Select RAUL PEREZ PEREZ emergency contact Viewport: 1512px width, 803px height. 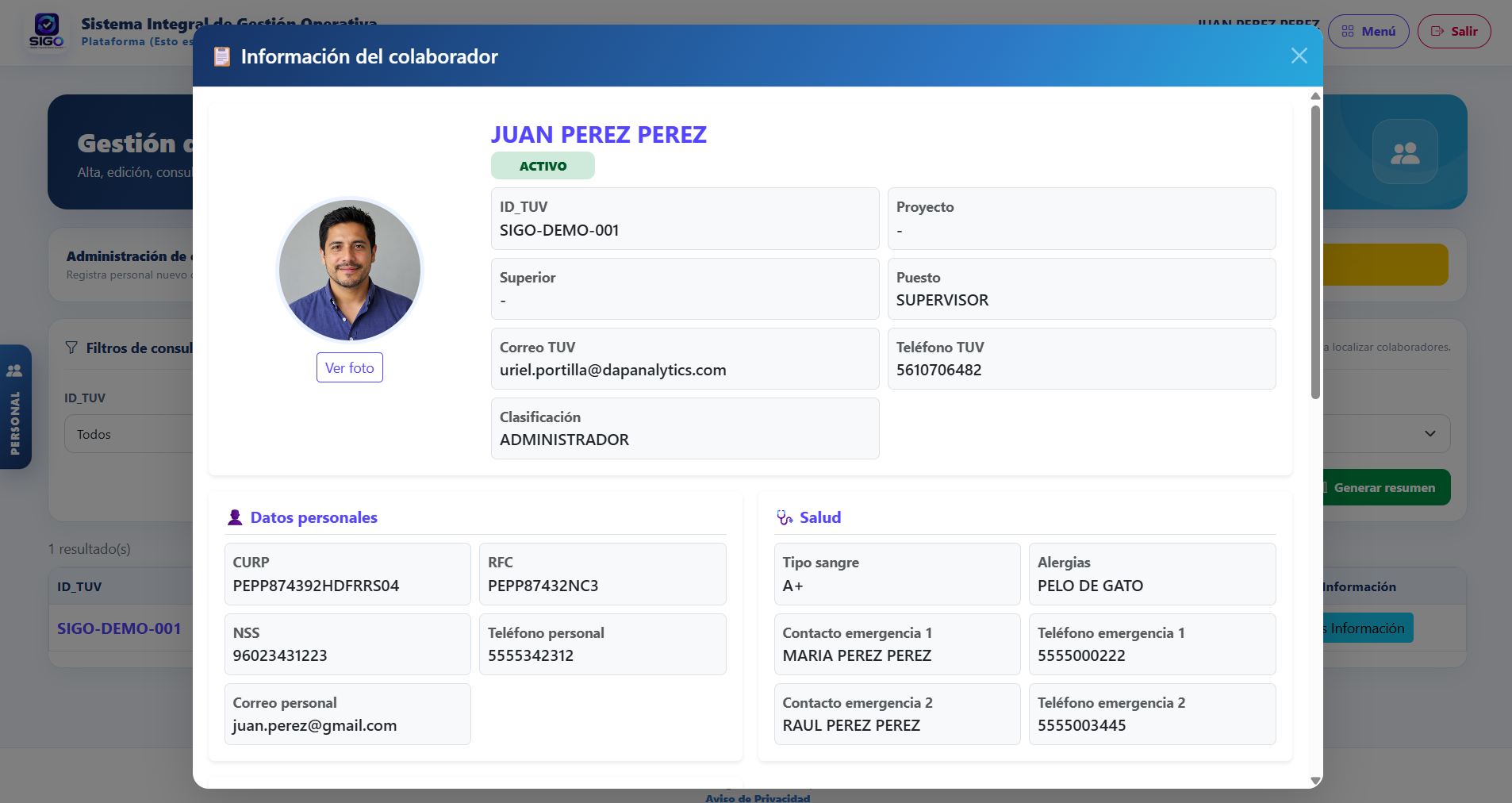pyautogui.click(x=851, y=725)
